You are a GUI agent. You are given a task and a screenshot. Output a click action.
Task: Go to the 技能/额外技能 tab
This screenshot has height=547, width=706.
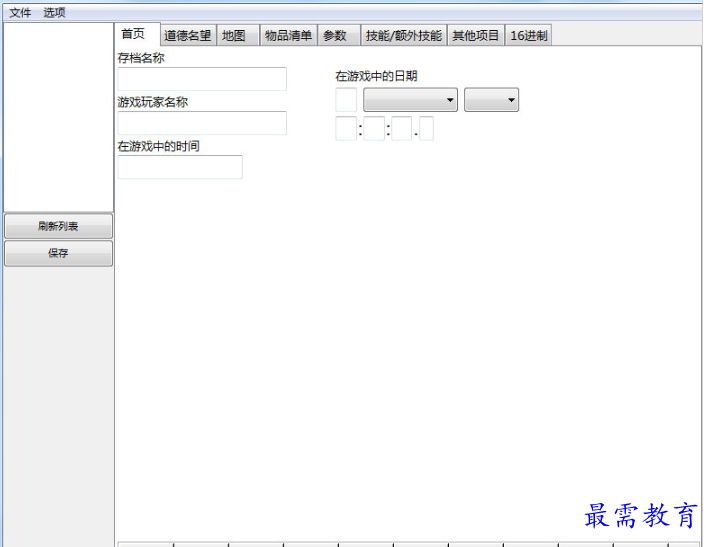(403, 35)
